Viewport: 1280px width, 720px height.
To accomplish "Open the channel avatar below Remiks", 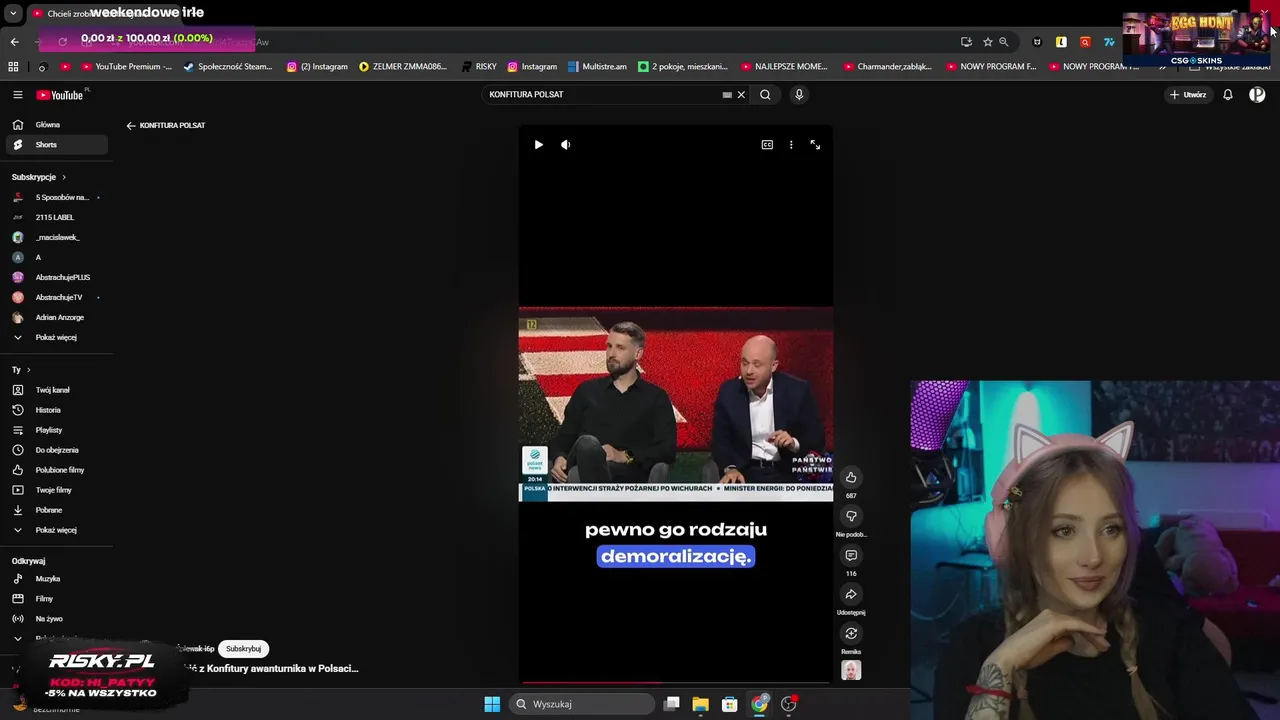I will point(851,670).
